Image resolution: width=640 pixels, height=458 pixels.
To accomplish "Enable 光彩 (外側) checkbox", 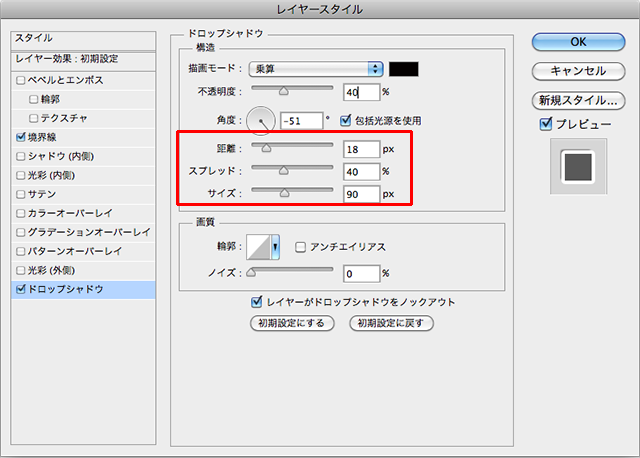I will tap(20, 270).
